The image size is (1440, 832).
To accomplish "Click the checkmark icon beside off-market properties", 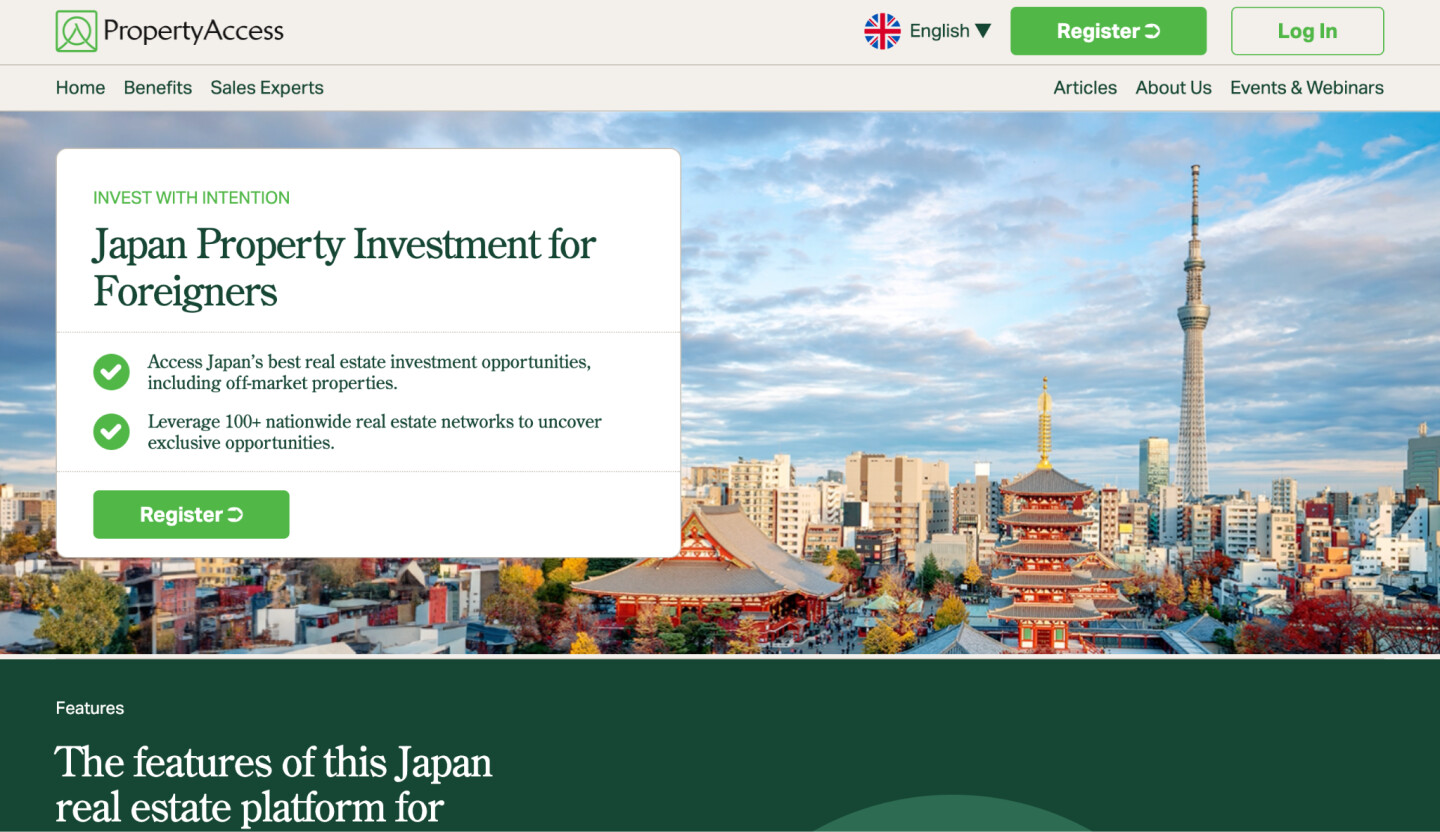I will point(111,372).
